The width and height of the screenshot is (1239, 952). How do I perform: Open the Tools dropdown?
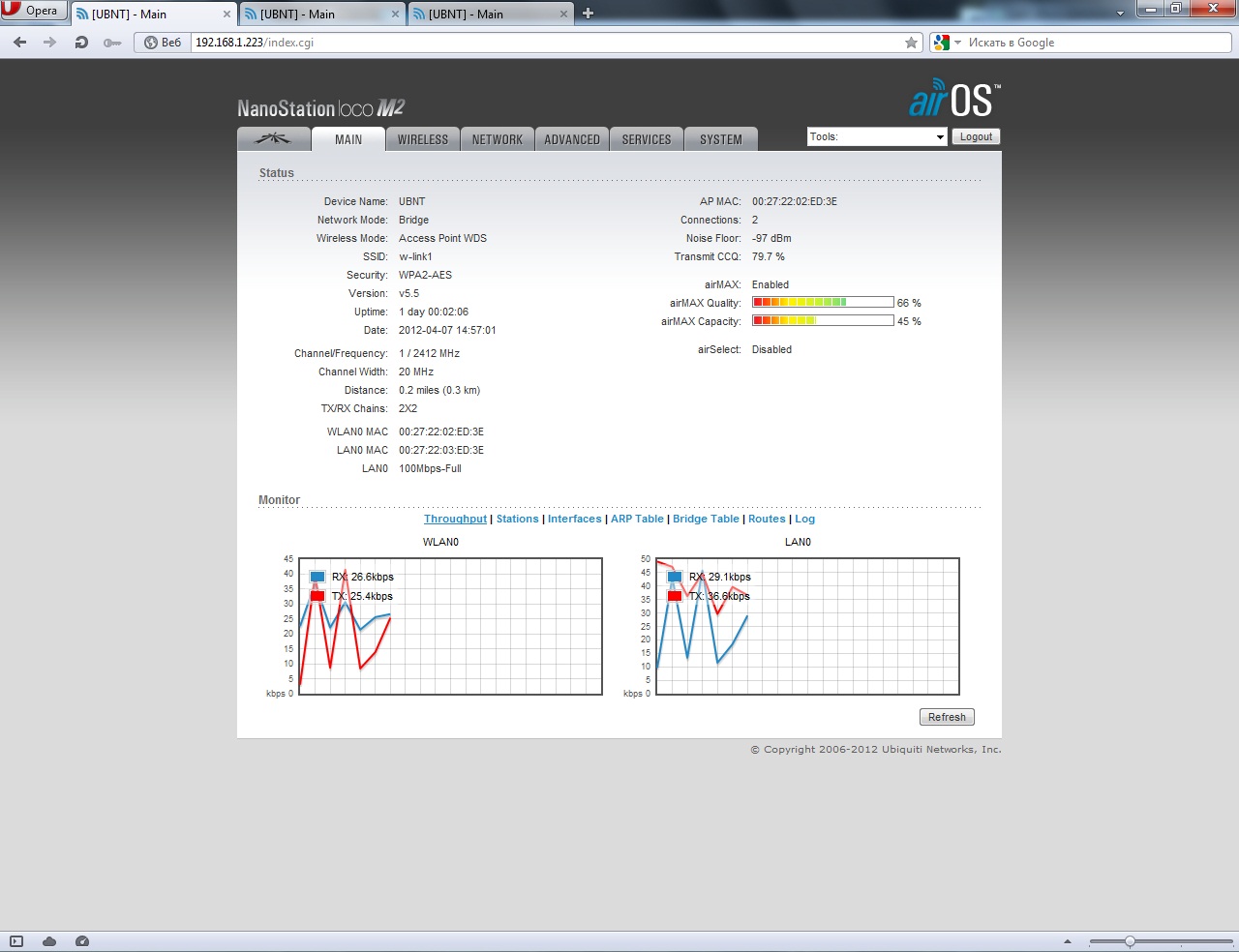[x=877, y=136]
